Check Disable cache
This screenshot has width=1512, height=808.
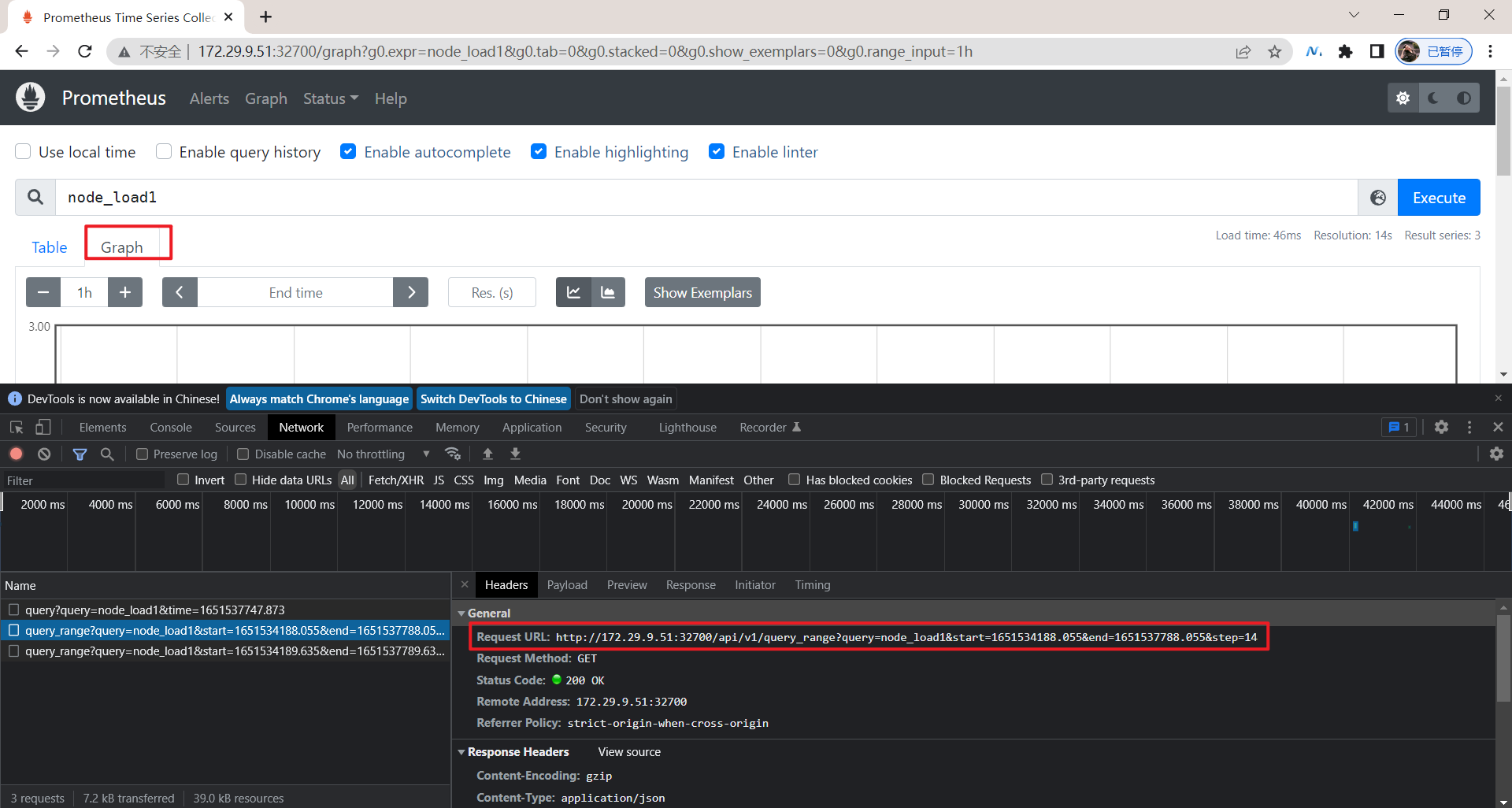(243, 454)
